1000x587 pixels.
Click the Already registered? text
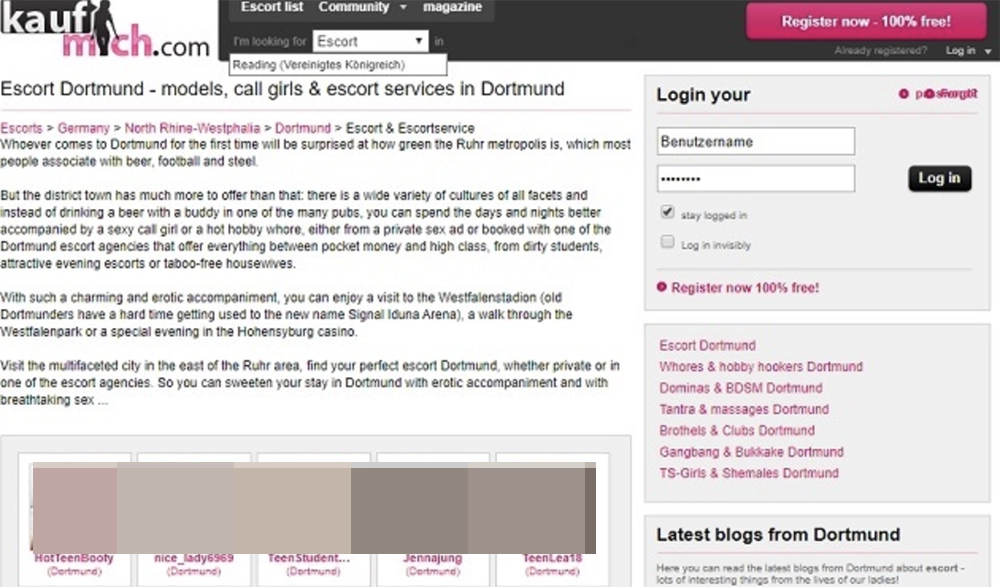[881, 50]
